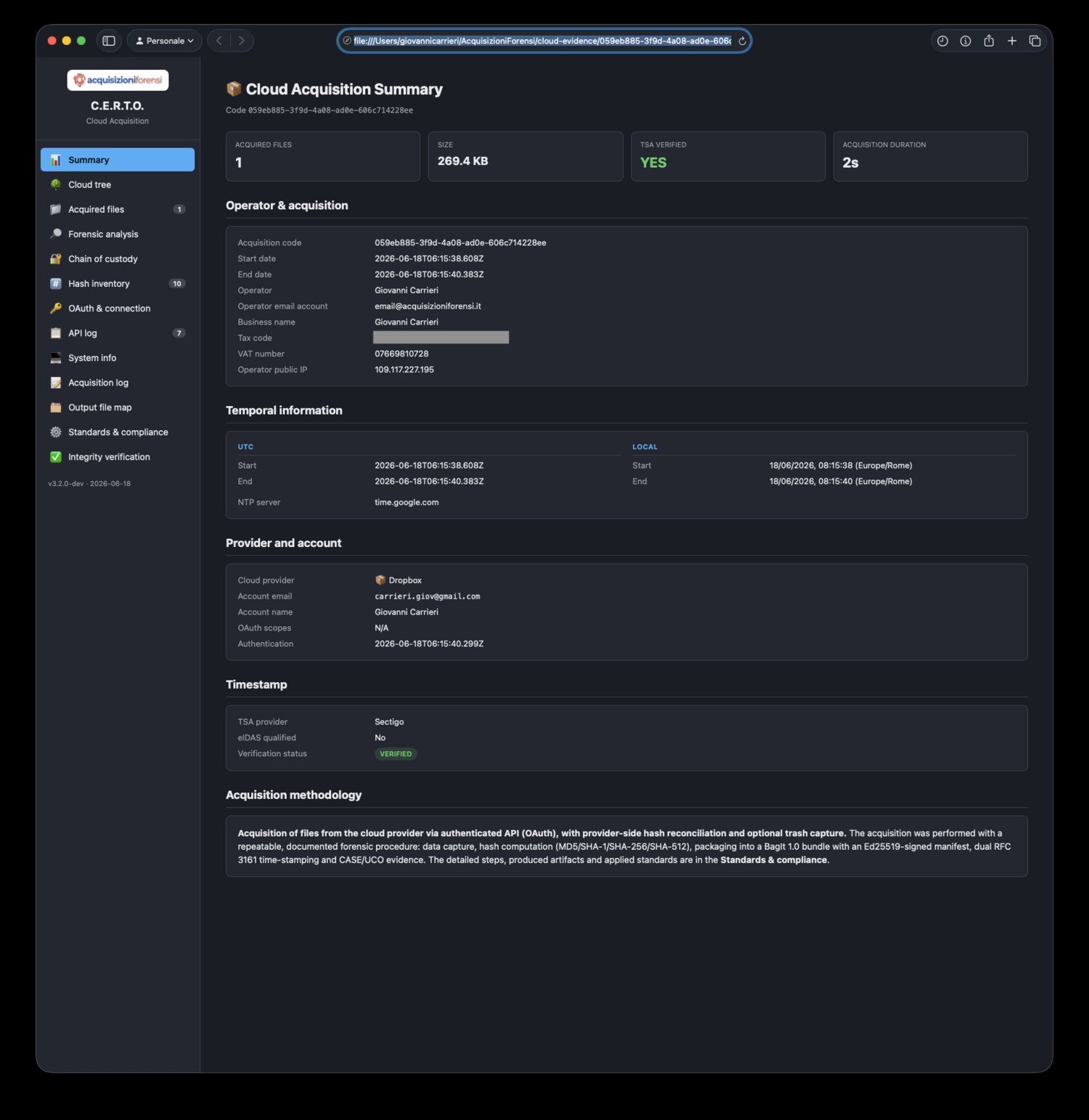Click the TSA VERIFIED YES card
Viewport: 1089px width, 1120px height.
coord(728,156)
